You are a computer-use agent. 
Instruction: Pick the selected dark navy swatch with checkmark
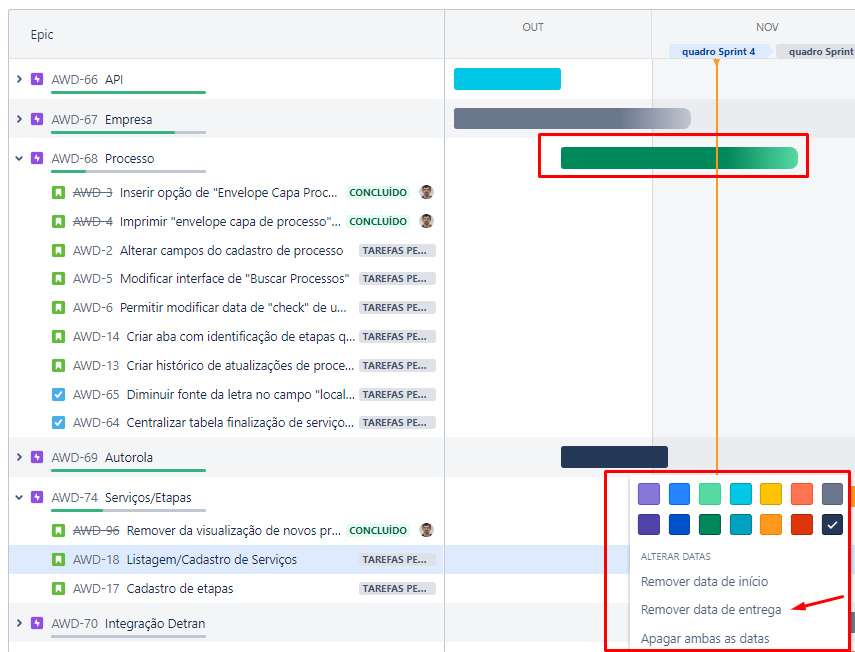tap(832, 524)
